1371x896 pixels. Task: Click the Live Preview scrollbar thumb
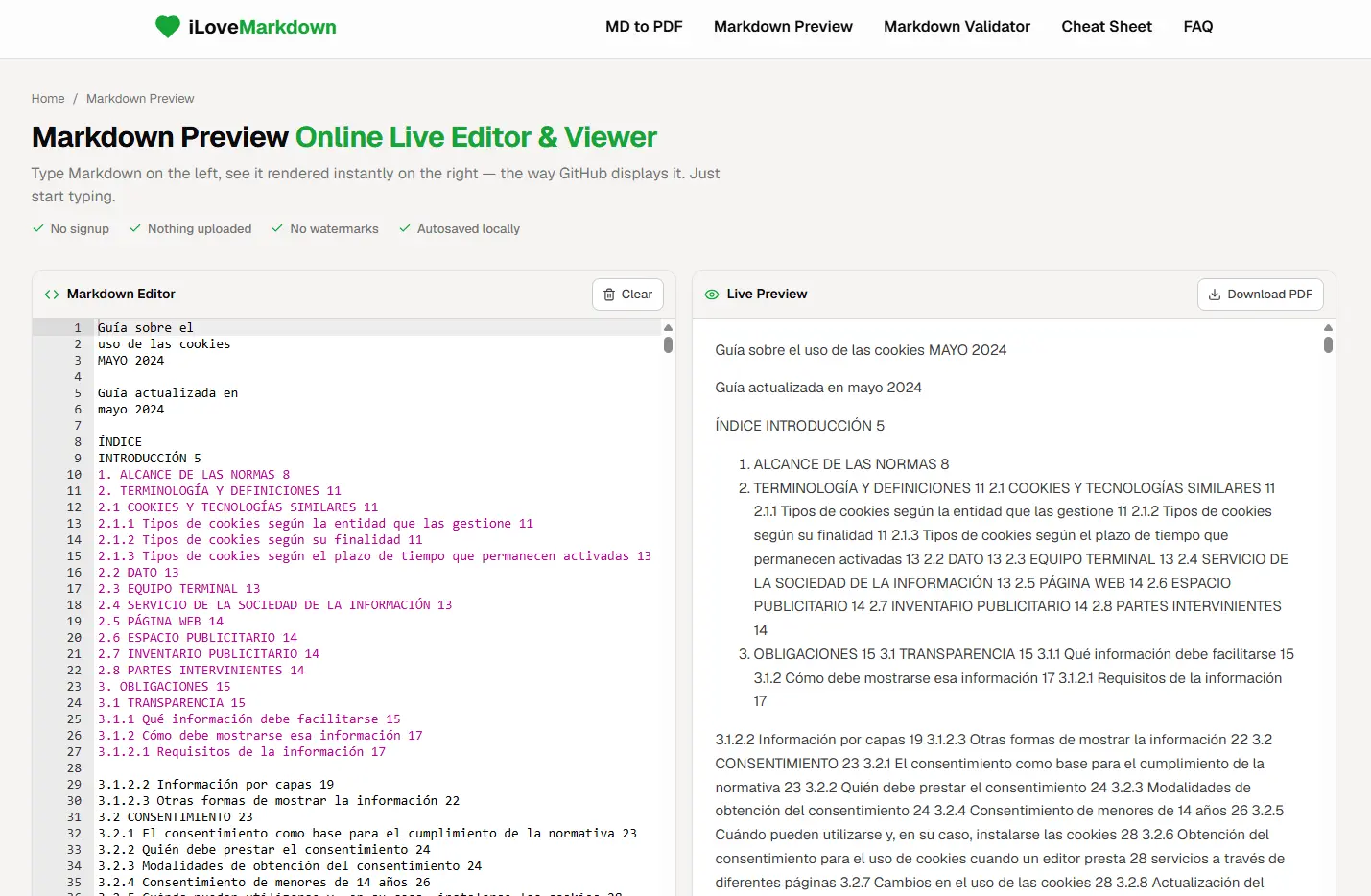click(x=1328, y=345)
